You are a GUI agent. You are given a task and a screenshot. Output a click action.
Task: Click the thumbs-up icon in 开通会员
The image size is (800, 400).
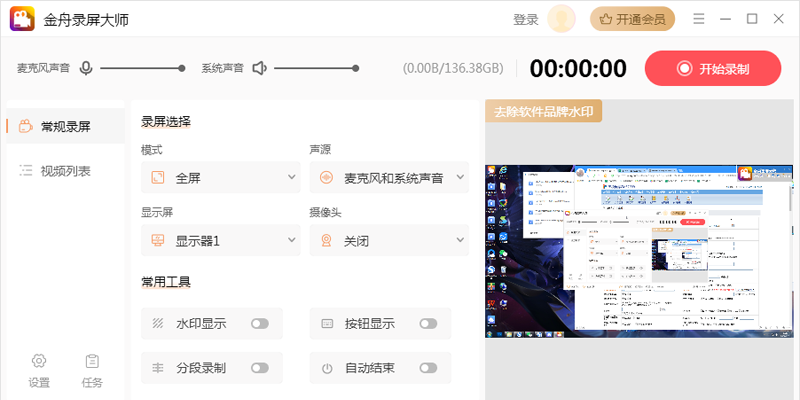tap(606, 19)
